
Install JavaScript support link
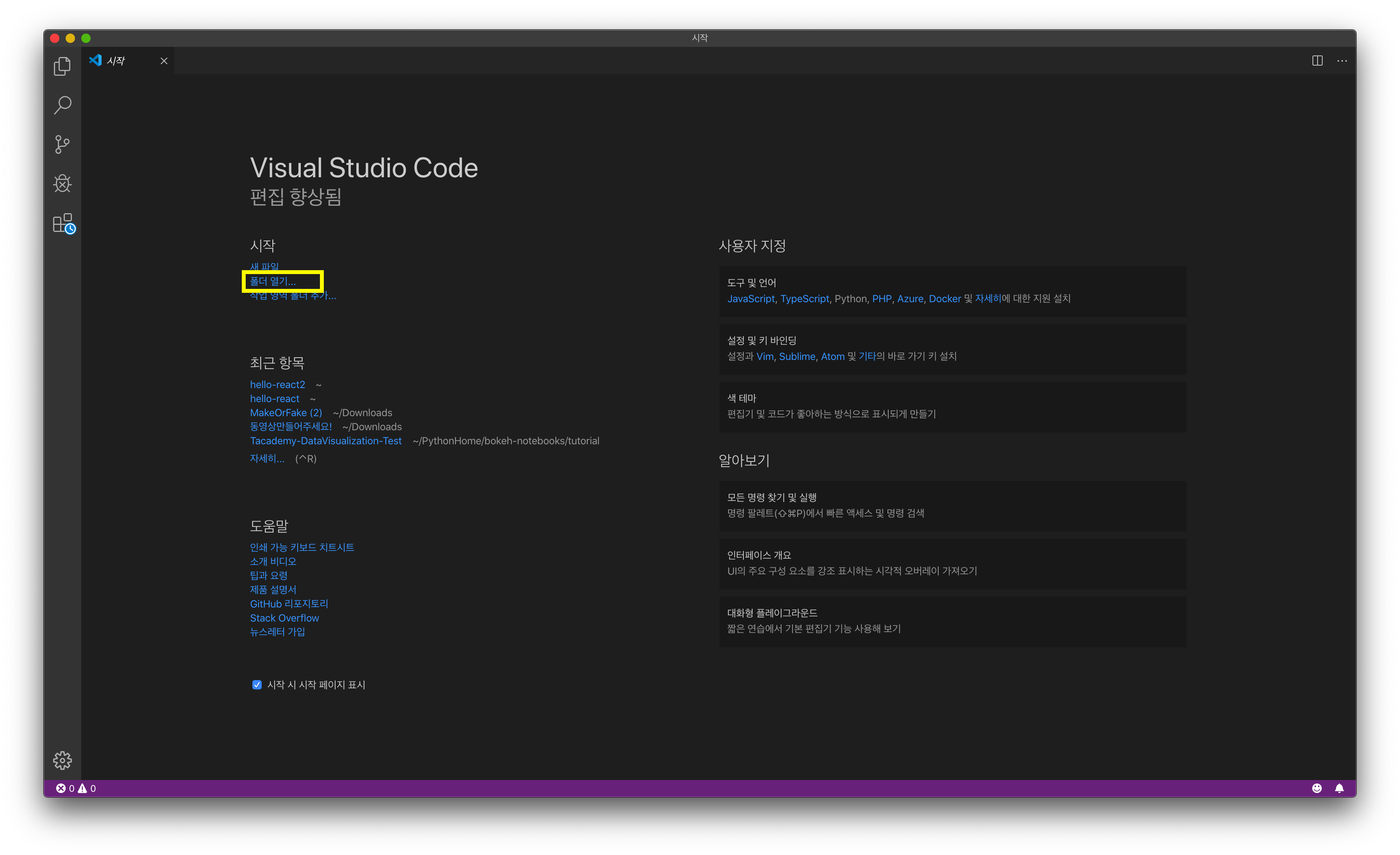[750, 299]
